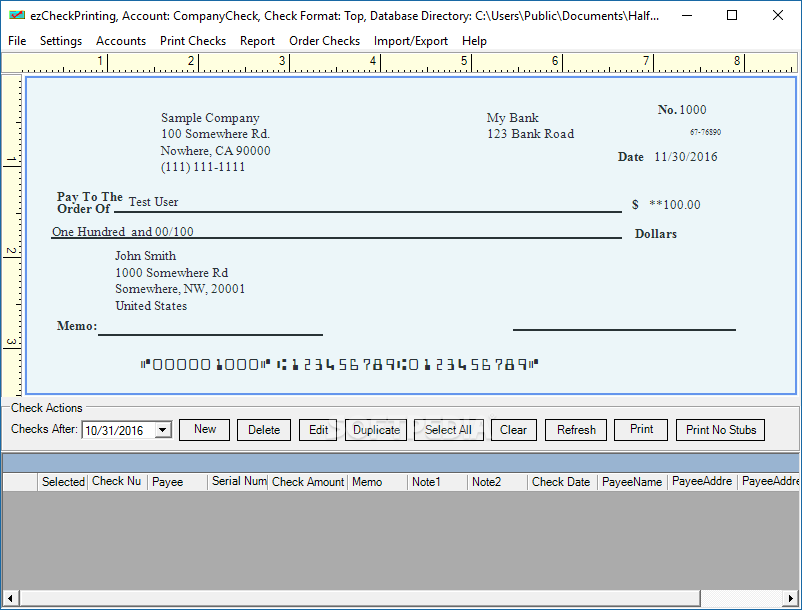The width and height of the screenshot is (802, 610).
Task: Click the Clear button
Action: pyautogui.click(x=514, y=430)
